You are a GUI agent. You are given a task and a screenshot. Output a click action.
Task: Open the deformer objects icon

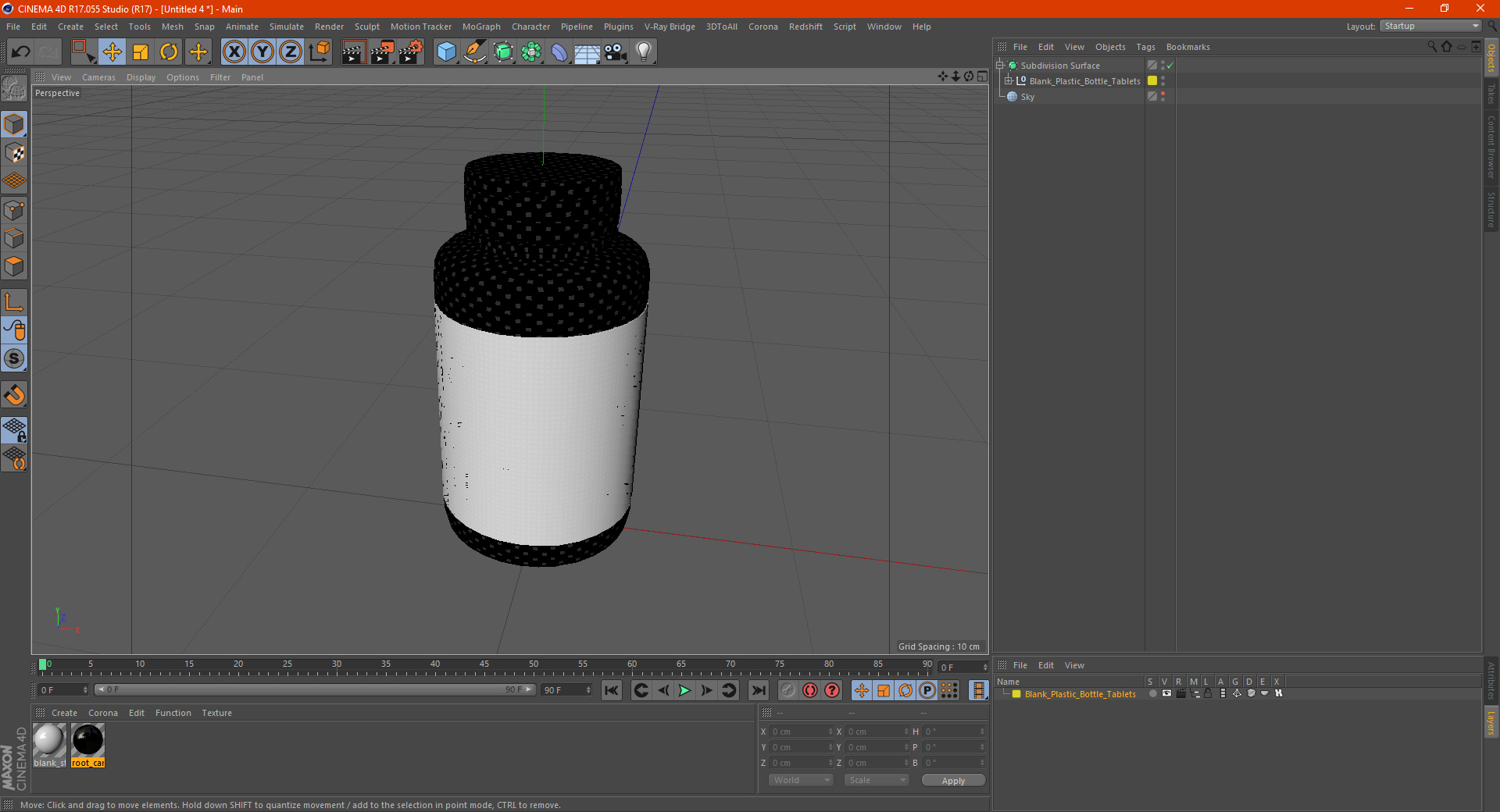click(x=559, y=52)
